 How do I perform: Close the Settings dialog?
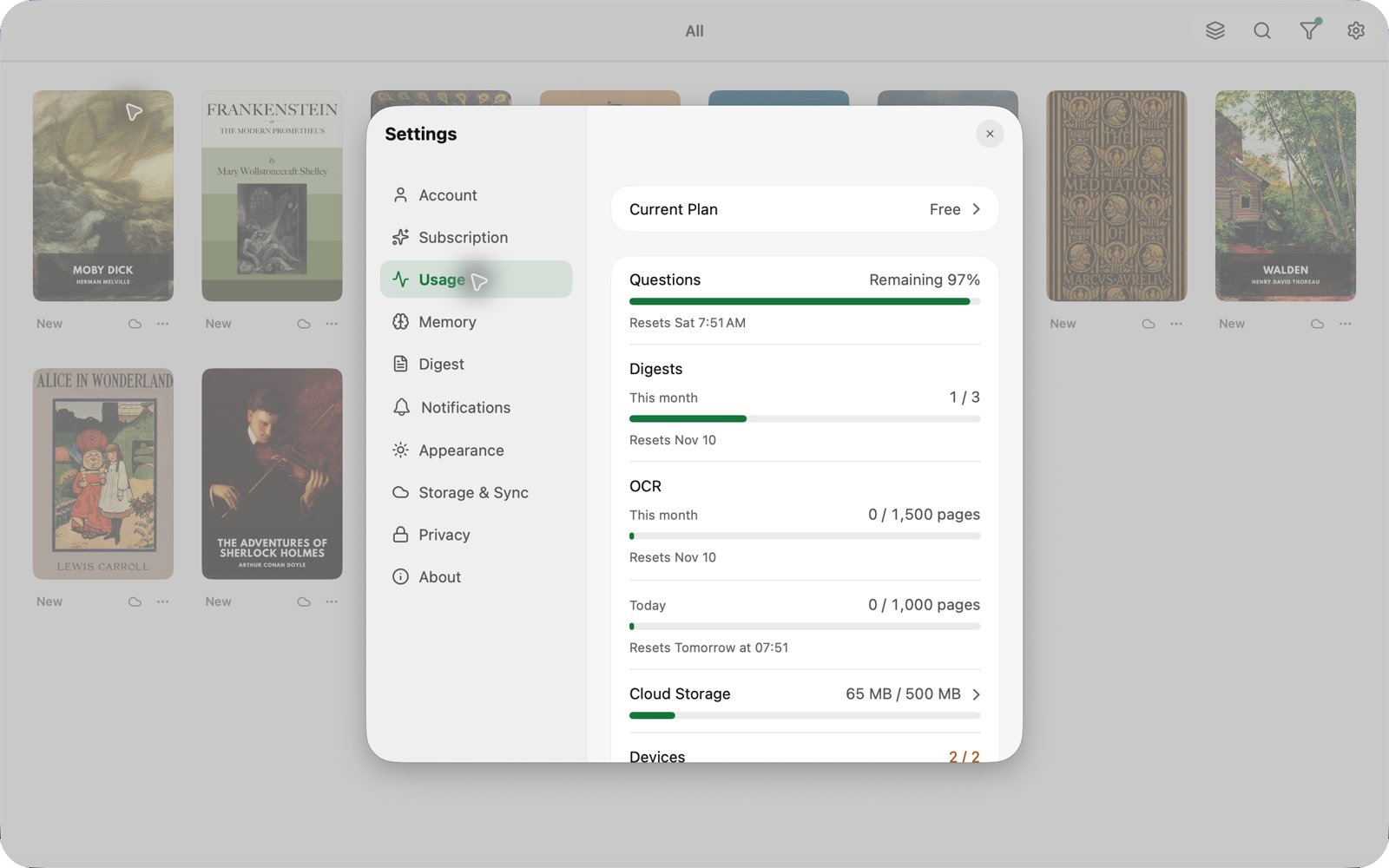tap(990, 134)
